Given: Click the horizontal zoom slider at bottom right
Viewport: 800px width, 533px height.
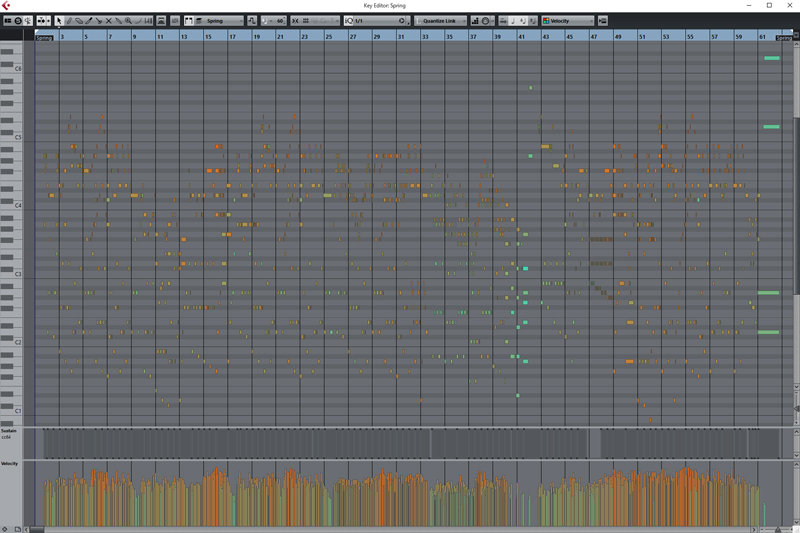Looking at the screenshot, I should pyautogui.click(x=778, y=529).
